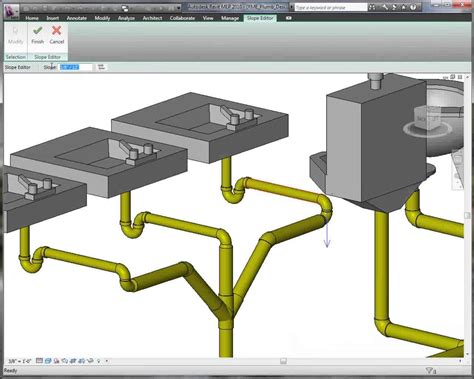
Task: Open the Visual Style icon in view control bar
Action: click(48, 361)
